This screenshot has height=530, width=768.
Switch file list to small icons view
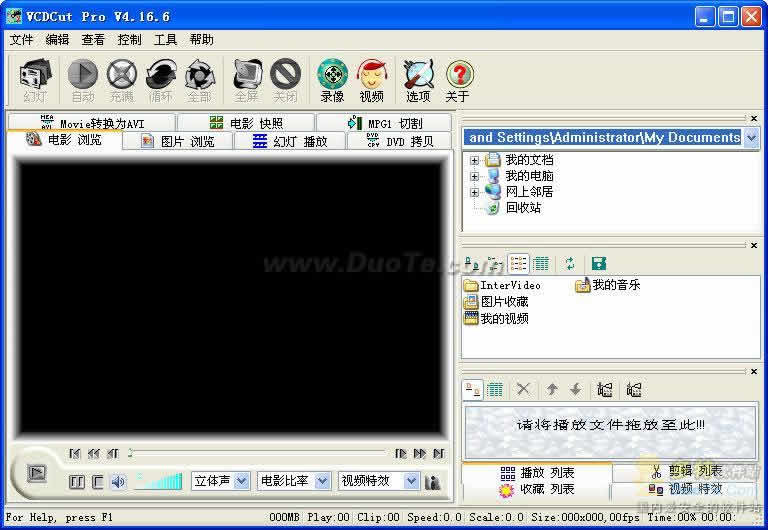coord(495,264)
